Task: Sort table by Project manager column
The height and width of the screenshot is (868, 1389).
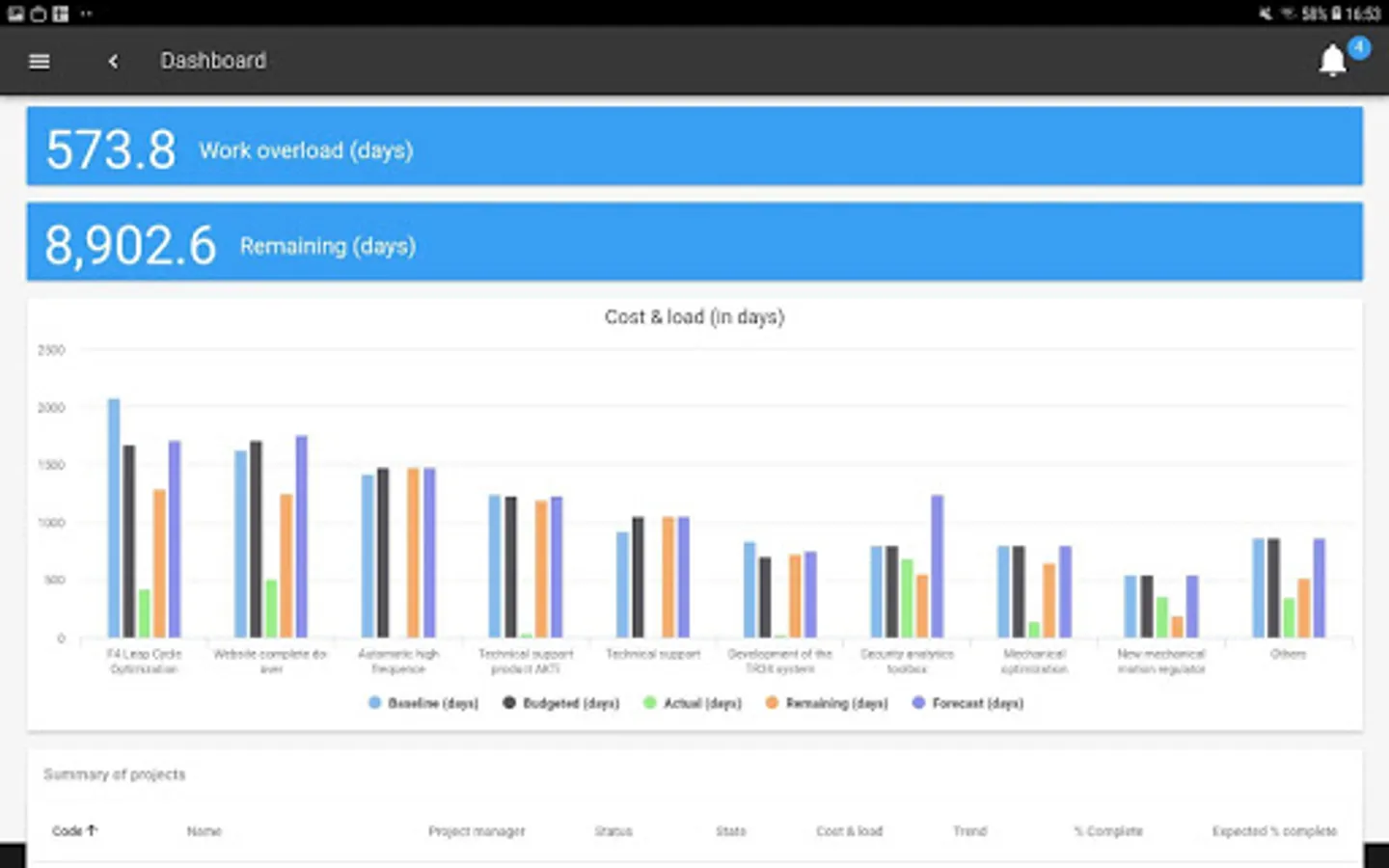Action: [477, 830]
